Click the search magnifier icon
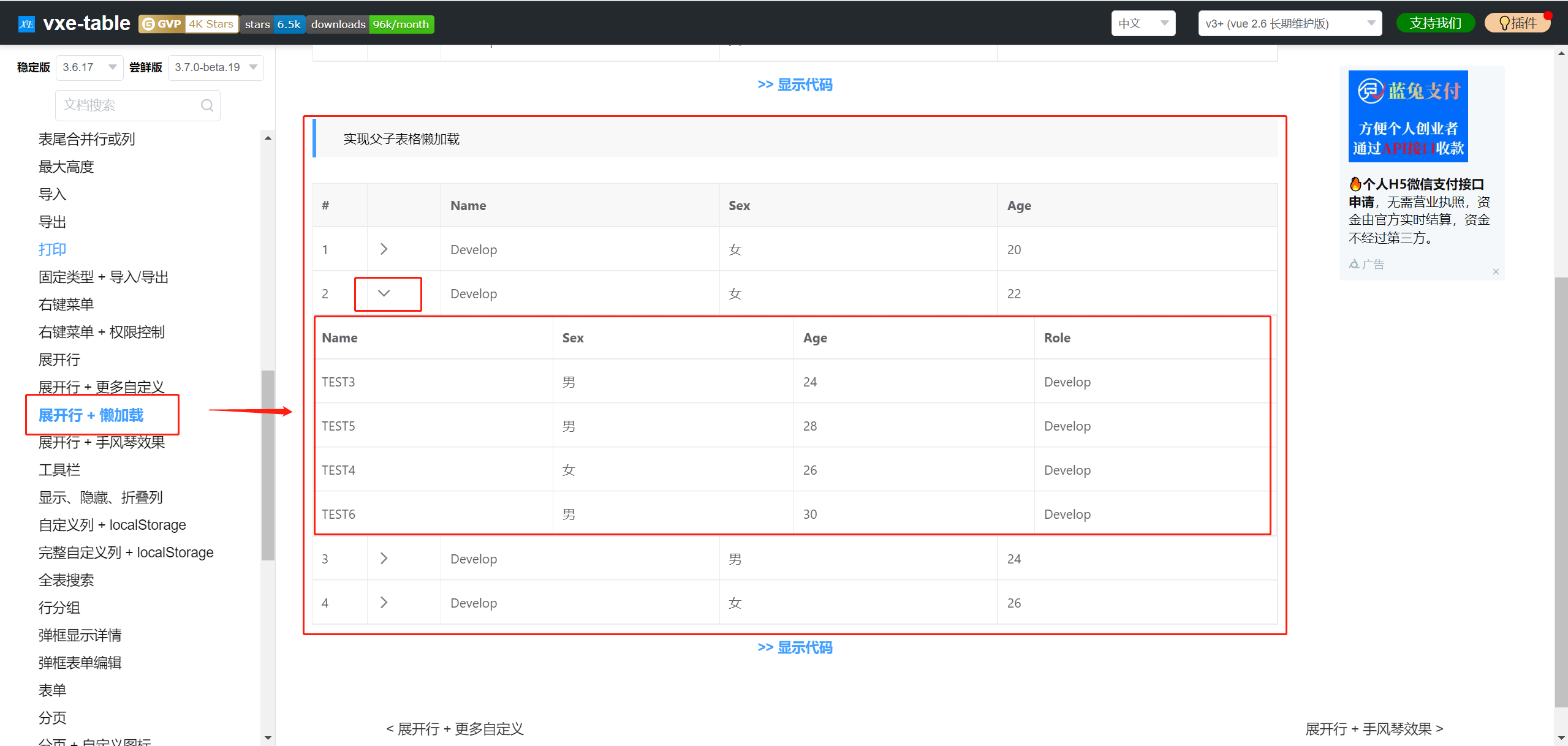Image resolution: width=1568 pixels, height=746 pixels. [x=207, y=105]
